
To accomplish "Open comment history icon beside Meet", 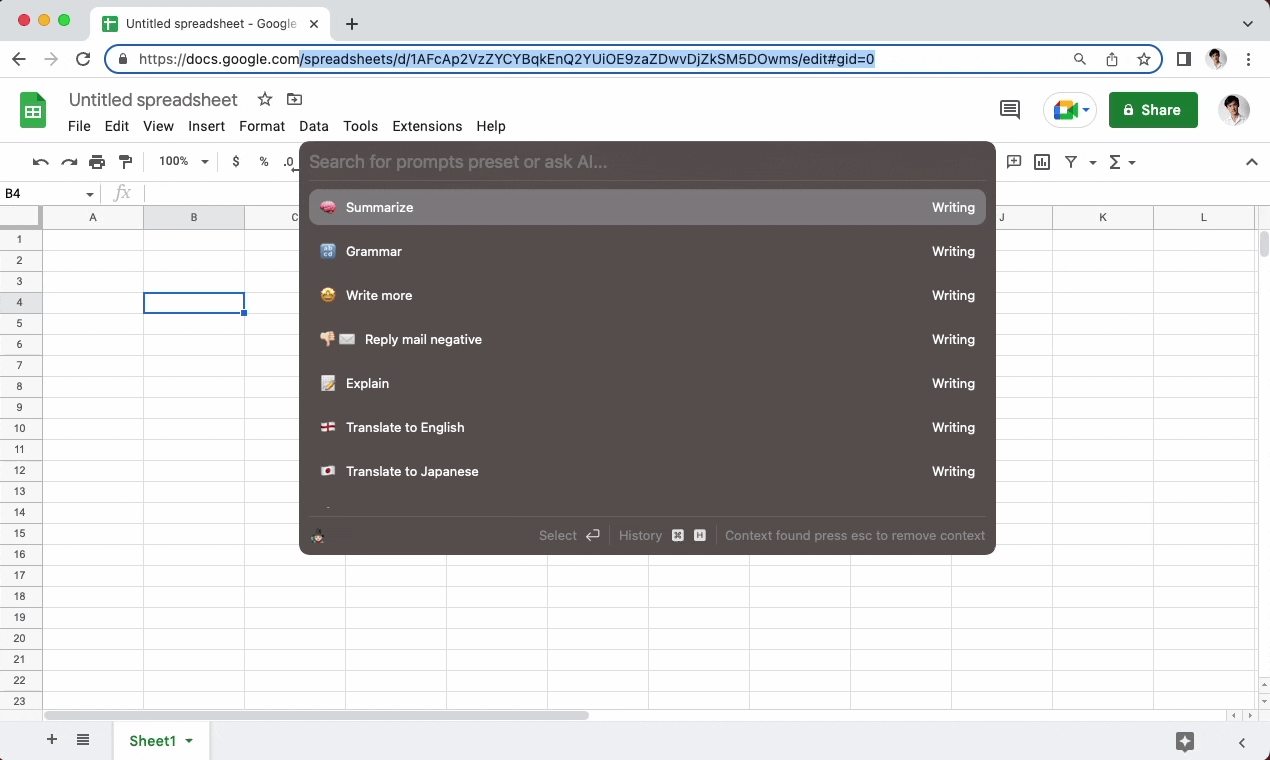I will click(1010, 110).
